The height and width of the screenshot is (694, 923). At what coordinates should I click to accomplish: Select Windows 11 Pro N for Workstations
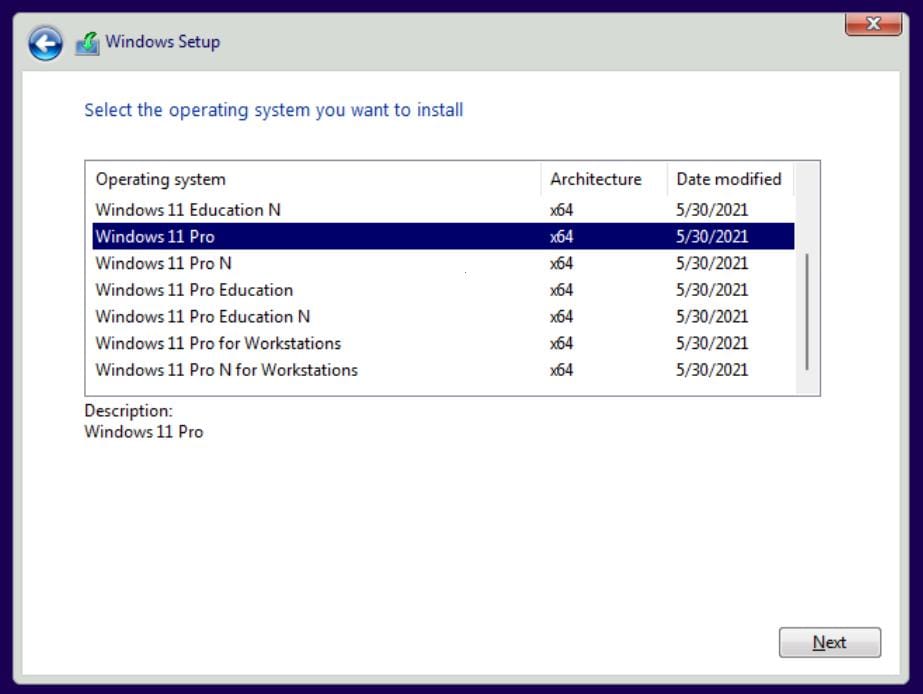pyautogui.click(x=443, y=370)
